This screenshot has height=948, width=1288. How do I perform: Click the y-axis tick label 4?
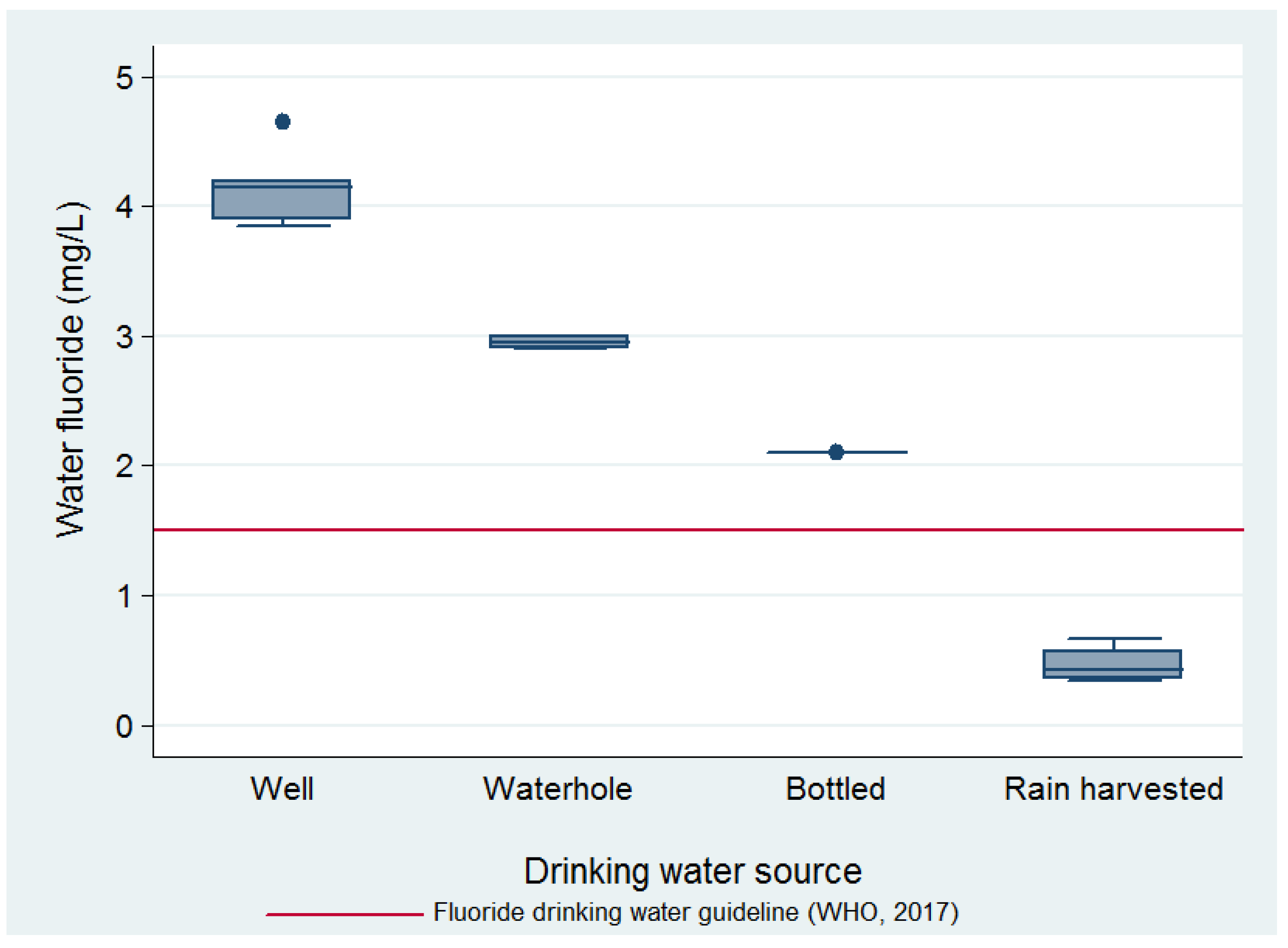click(124, 206)
